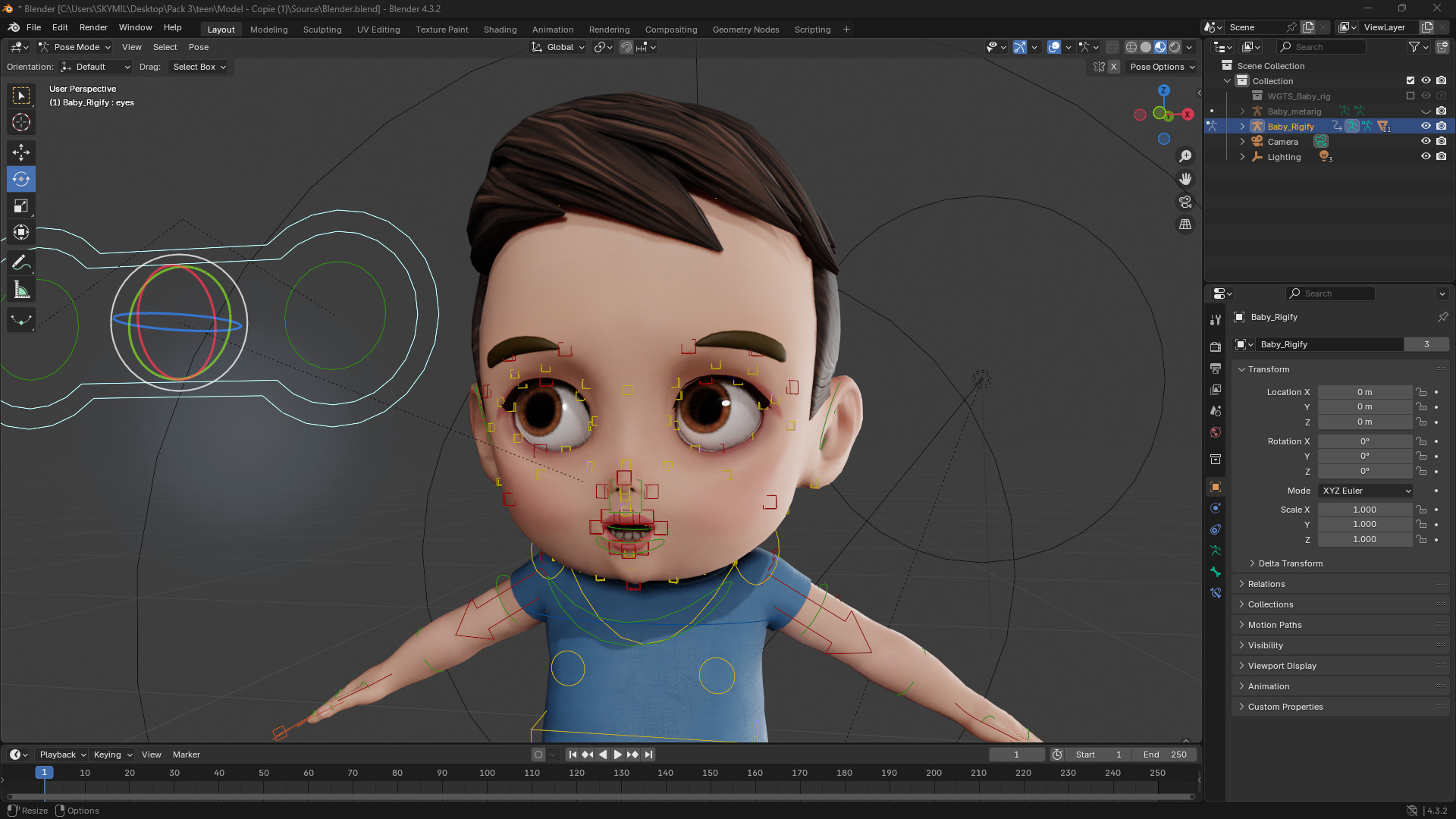Pick the Transform tool
This screenshot has height=819, width=1456.
click(21, 233)
